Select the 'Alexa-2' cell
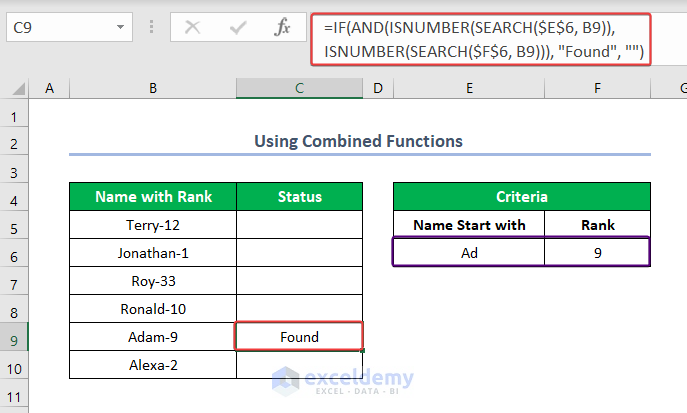Image resolution: width=687 pixels, height=413 pixels. 153,365
